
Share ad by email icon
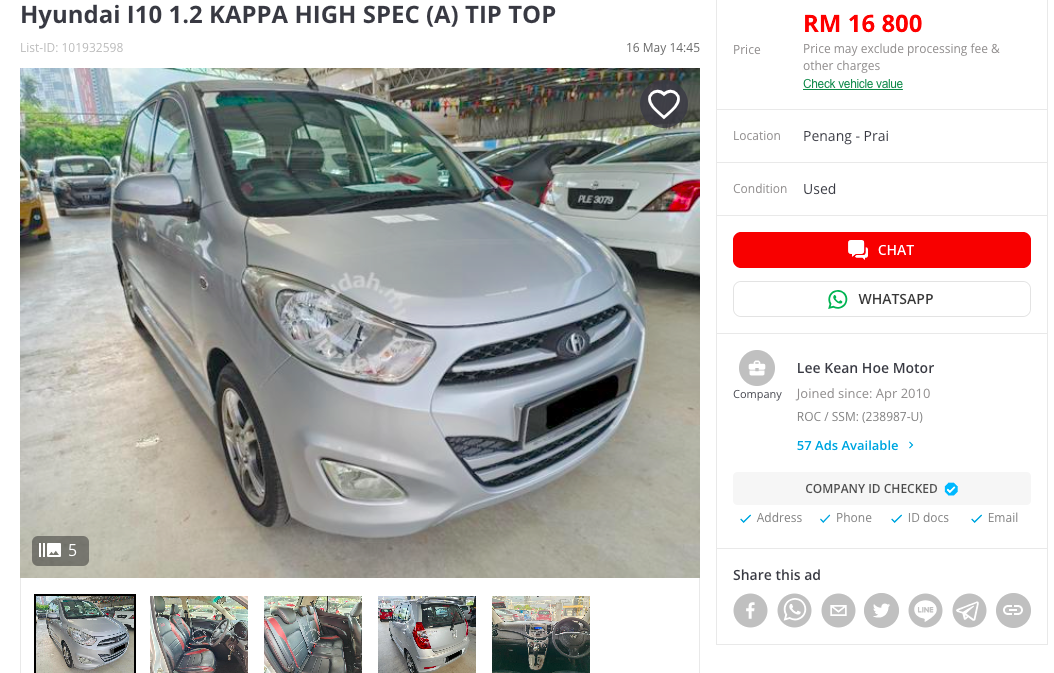(x=838, y=610)
